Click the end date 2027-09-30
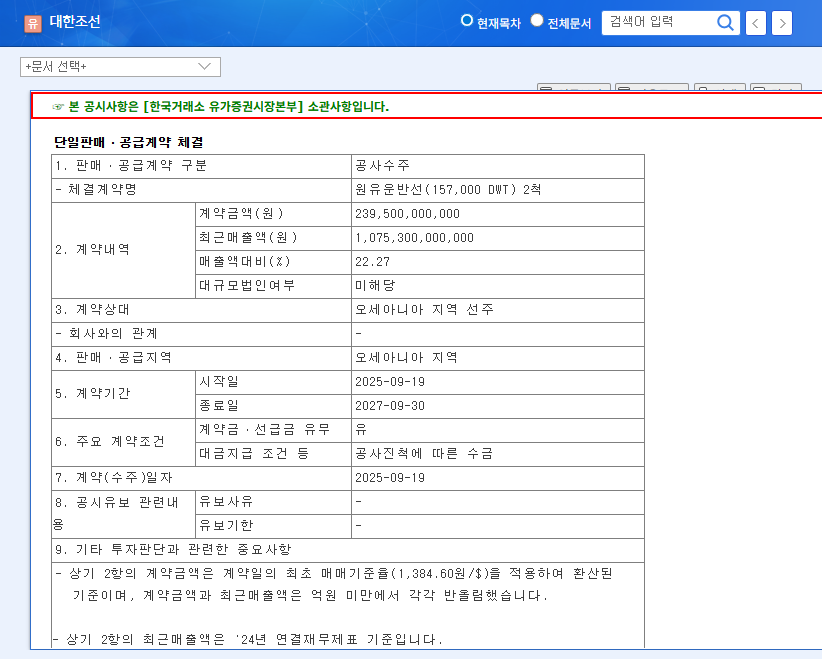822x659 pixels. click(390, 406)
